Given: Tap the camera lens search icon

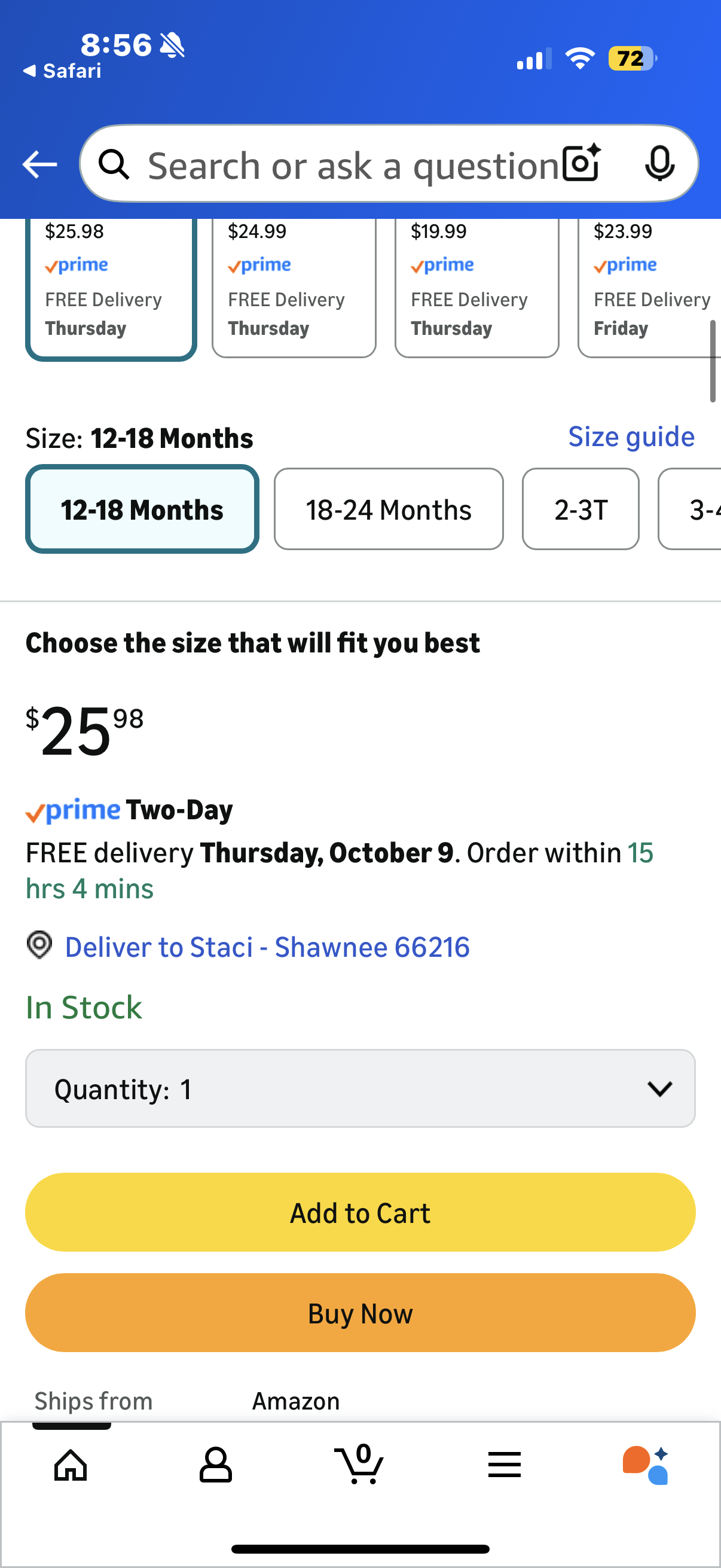Looking at the screenshot, I should 581,163.
